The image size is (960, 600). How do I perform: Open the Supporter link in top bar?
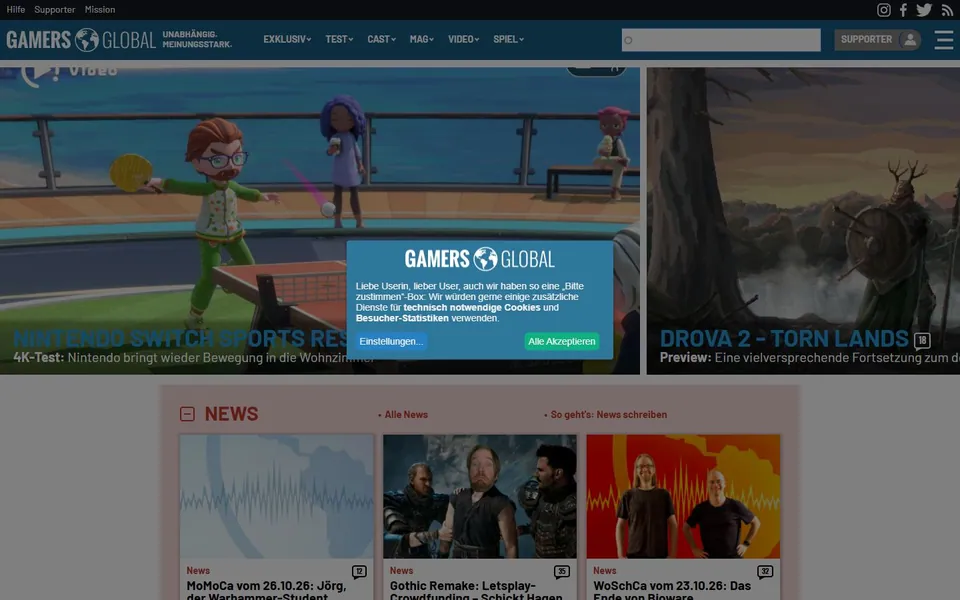tap(54, 9)
